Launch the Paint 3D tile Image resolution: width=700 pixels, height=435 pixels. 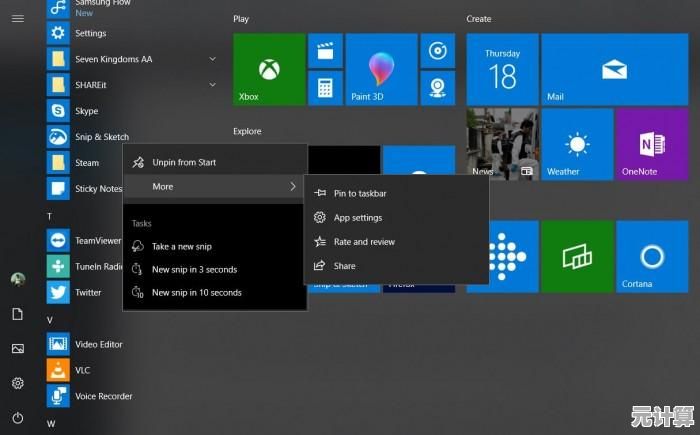point(381,69)
